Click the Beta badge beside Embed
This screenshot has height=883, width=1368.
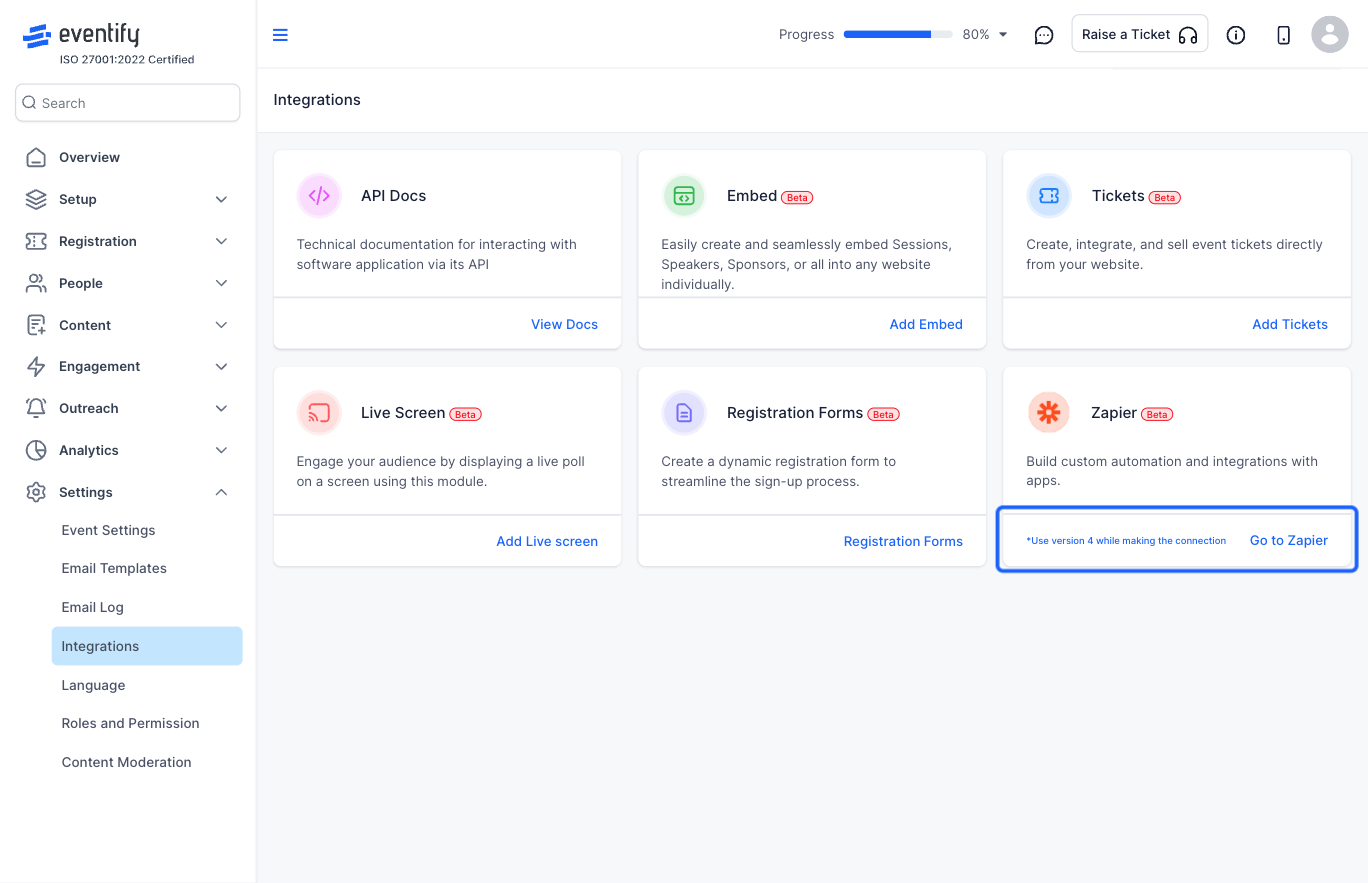[x=797, y=197]
